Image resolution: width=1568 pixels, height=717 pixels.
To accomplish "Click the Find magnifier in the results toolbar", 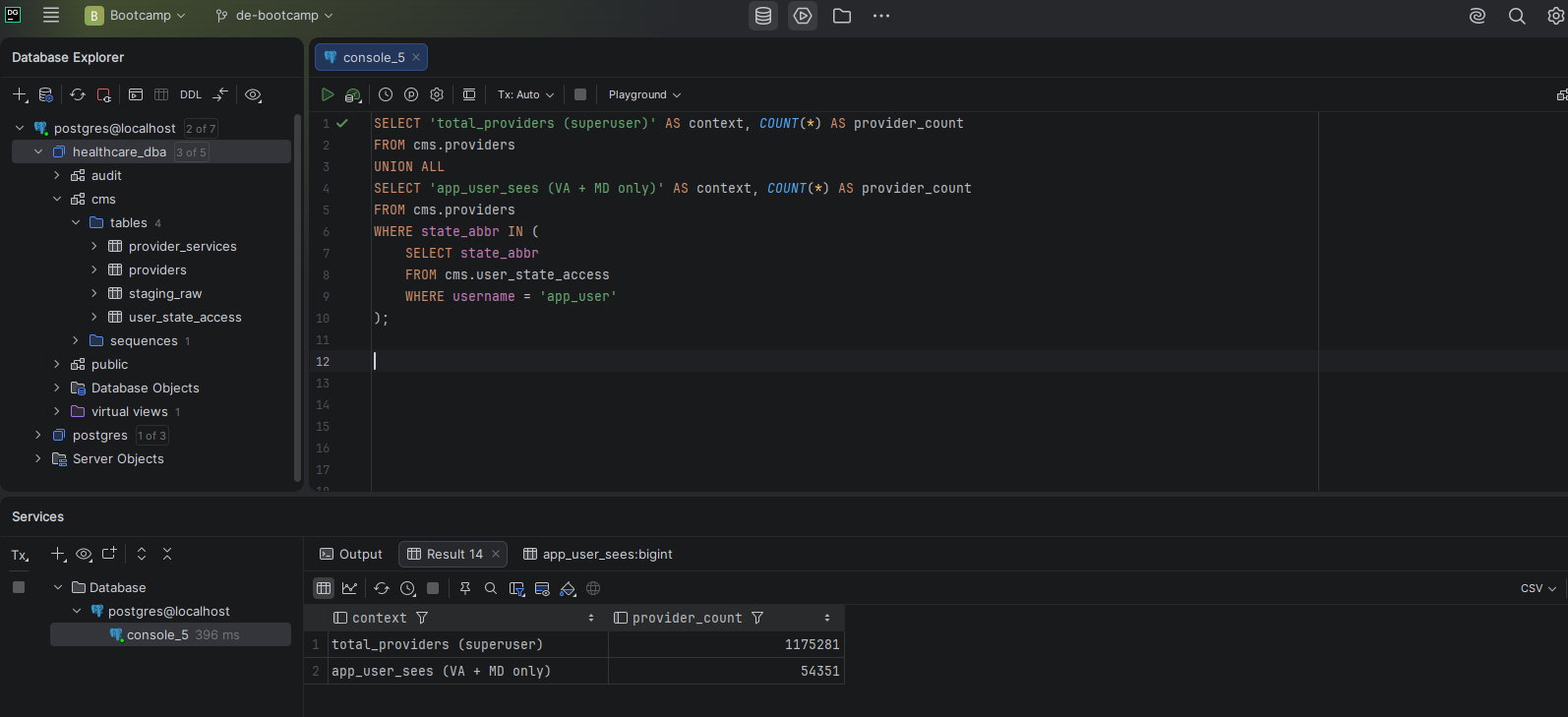I will point(491,588).
